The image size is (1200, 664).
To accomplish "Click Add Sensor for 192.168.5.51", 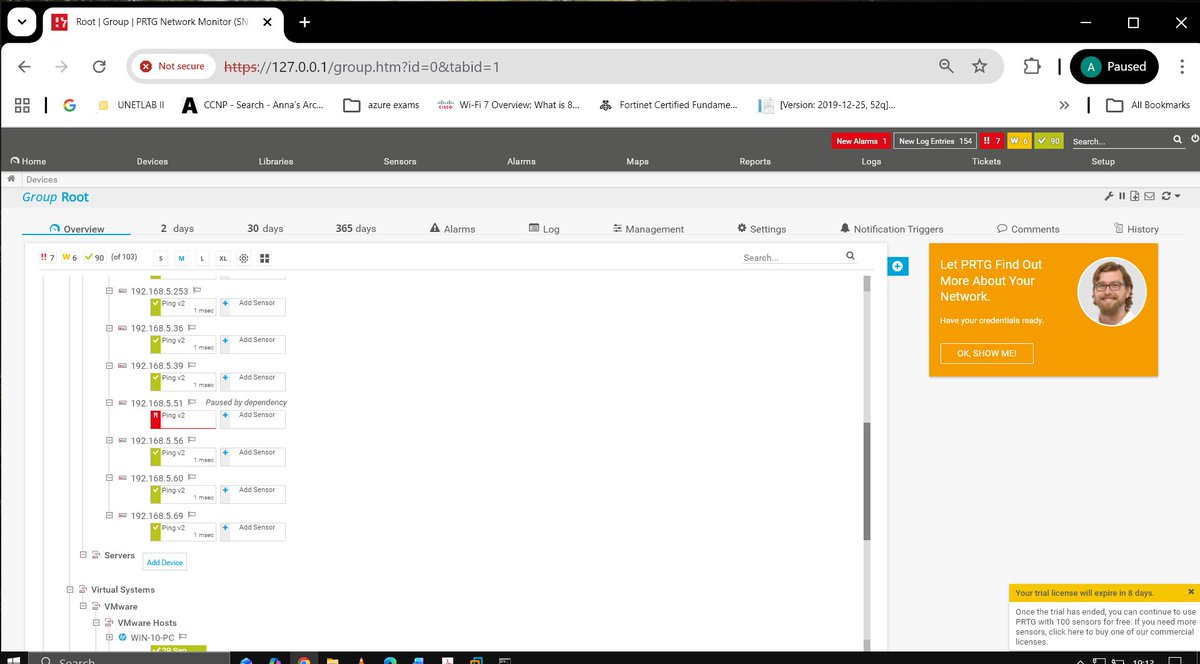I will coord(253,419).
